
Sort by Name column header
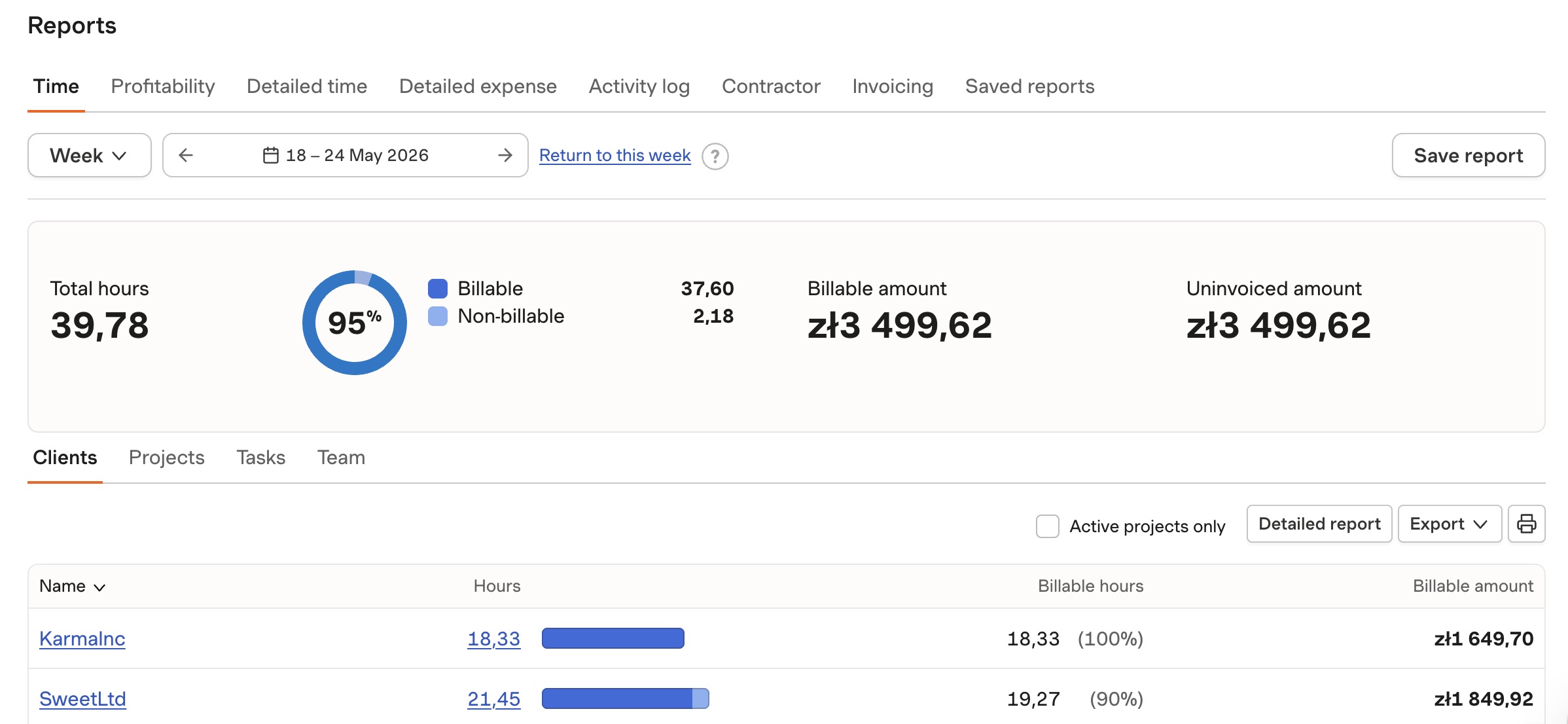(72, 586)
